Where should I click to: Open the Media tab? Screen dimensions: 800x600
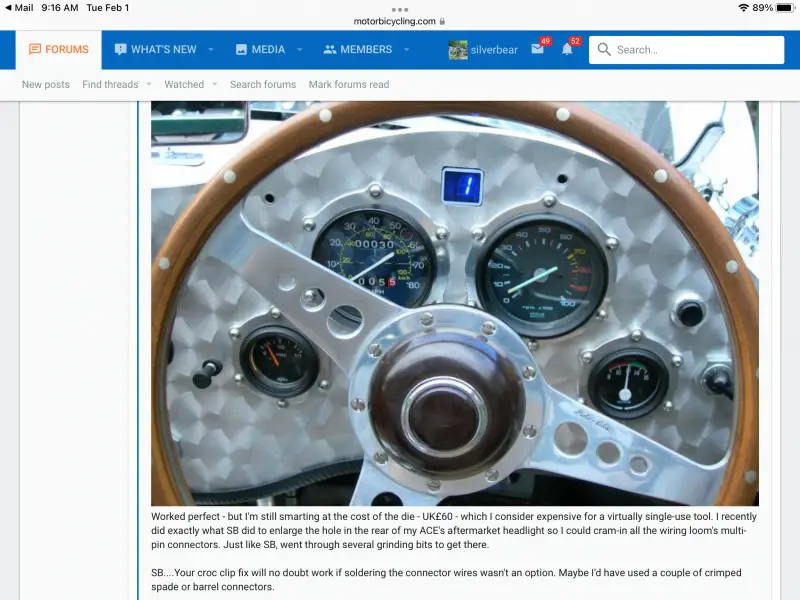click(260, 49)
